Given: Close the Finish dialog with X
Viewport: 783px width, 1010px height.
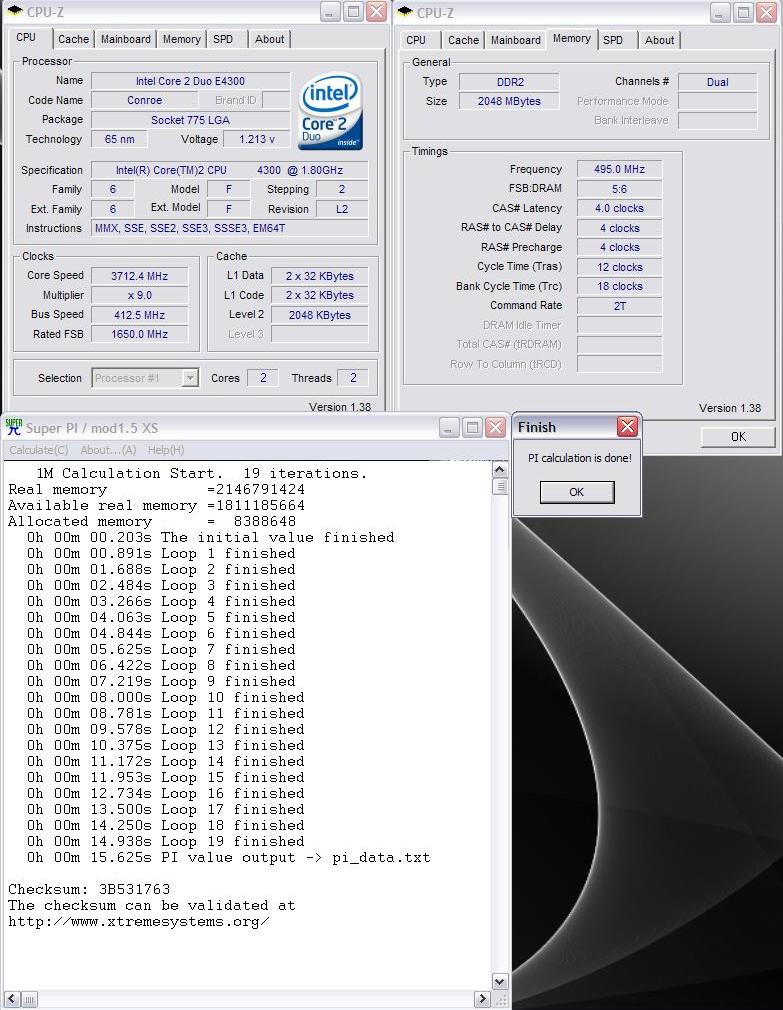Looking at the screenshot, I should [627, 427].
